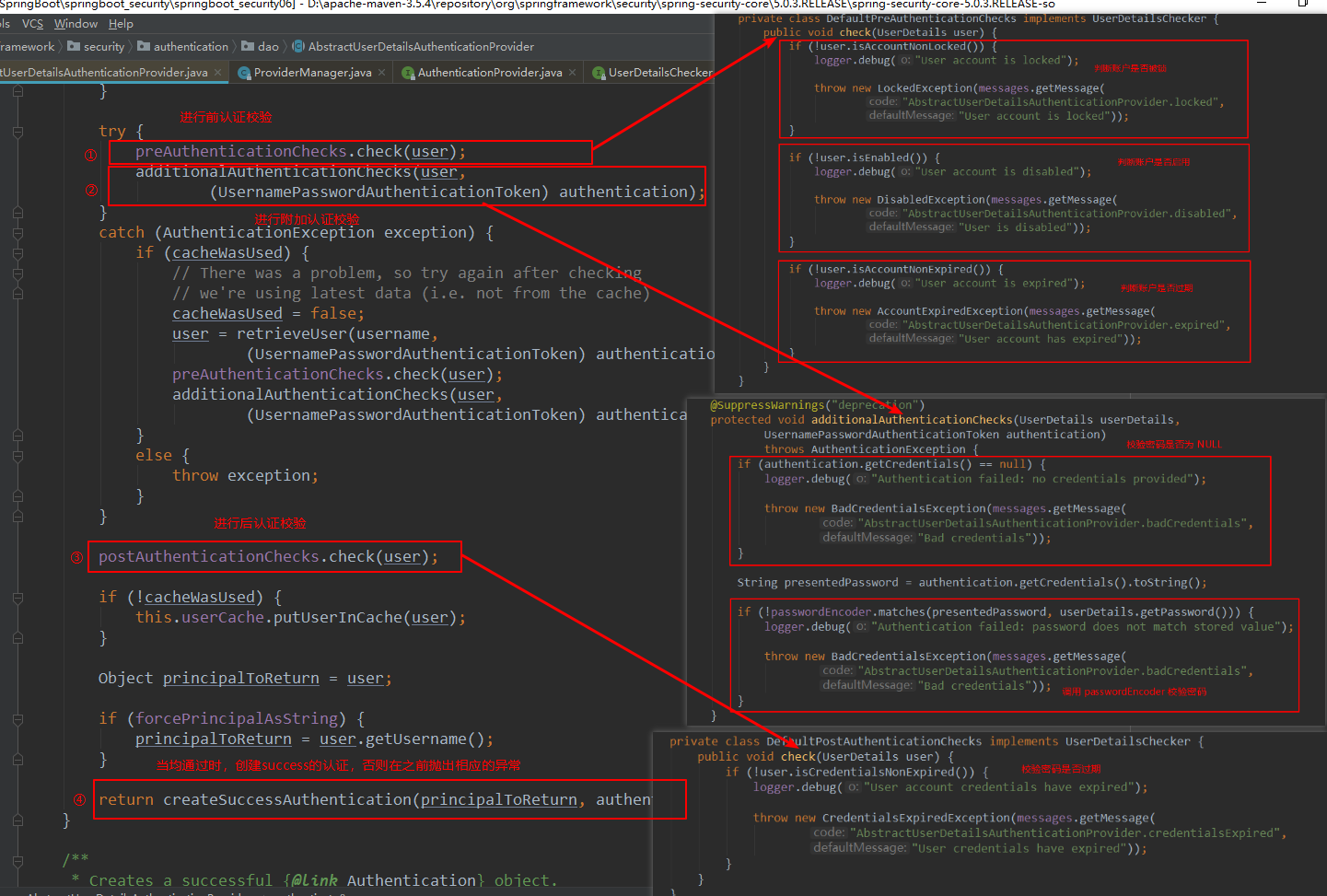
Task: Click the security folder icon in breadcrumb
Action: click(72, 46)
